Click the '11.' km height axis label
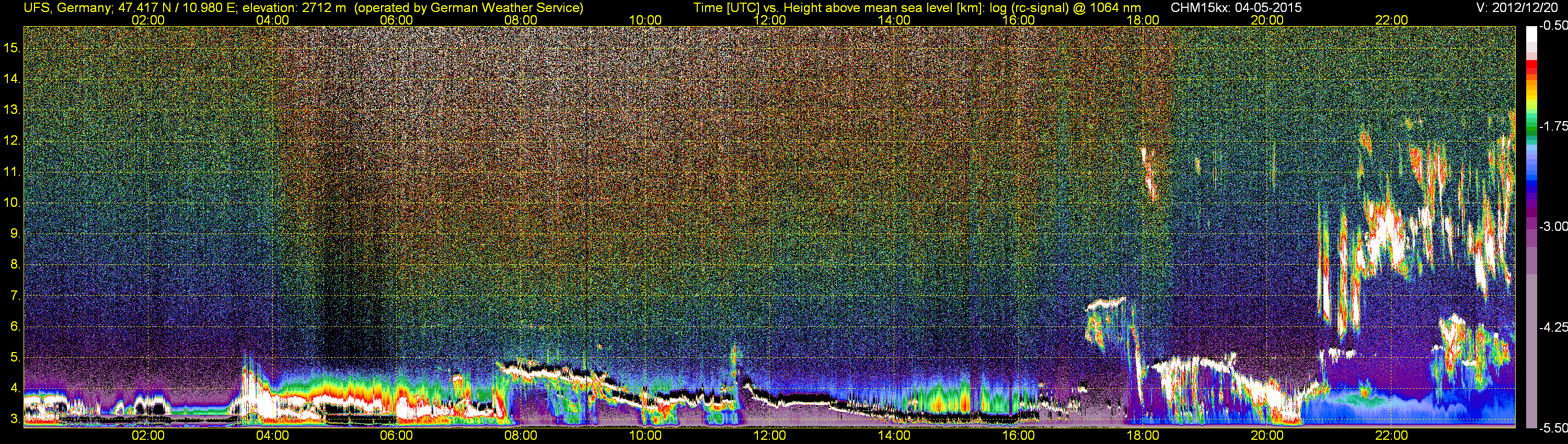 [x=12, y=171]
